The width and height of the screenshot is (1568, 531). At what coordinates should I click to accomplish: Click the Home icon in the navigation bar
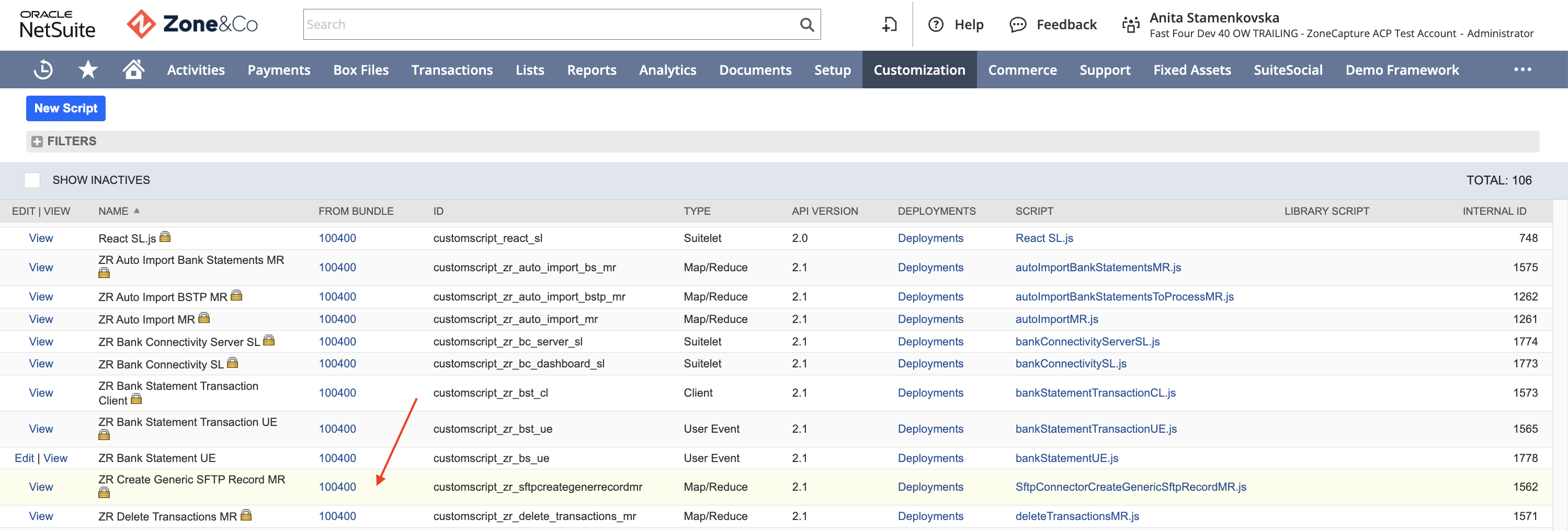coord(133,70)
